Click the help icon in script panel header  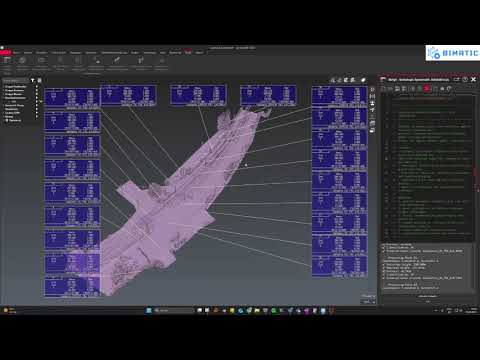(465, 79)
